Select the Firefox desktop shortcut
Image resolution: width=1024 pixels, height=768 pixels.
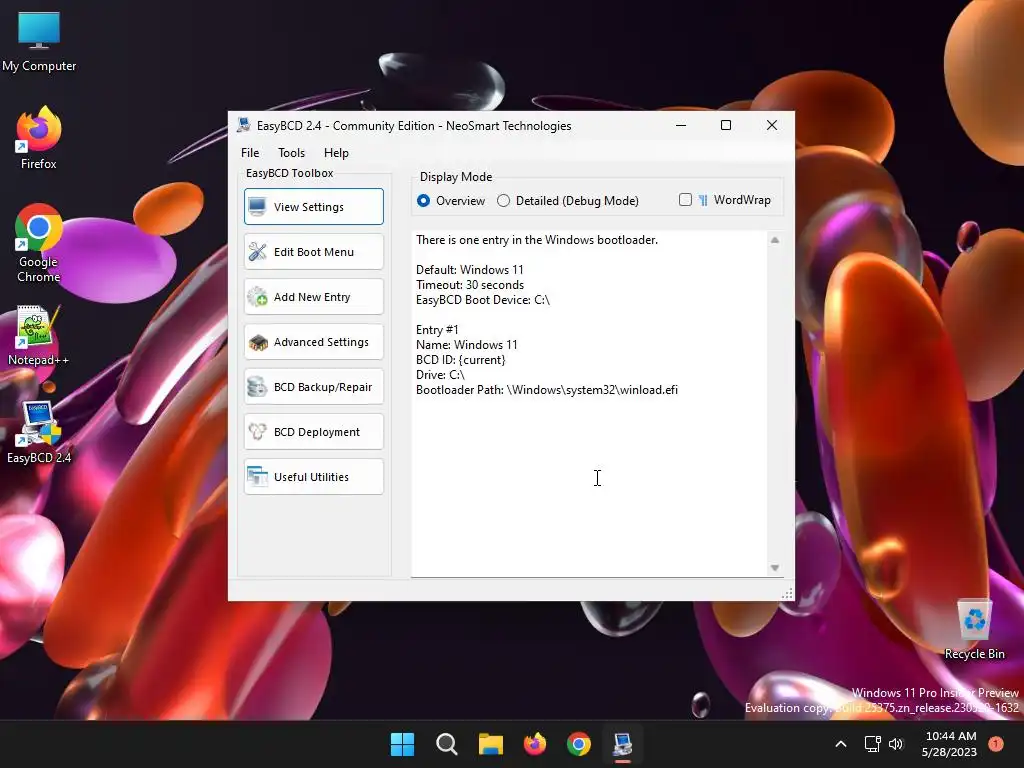tap(39, 138)
